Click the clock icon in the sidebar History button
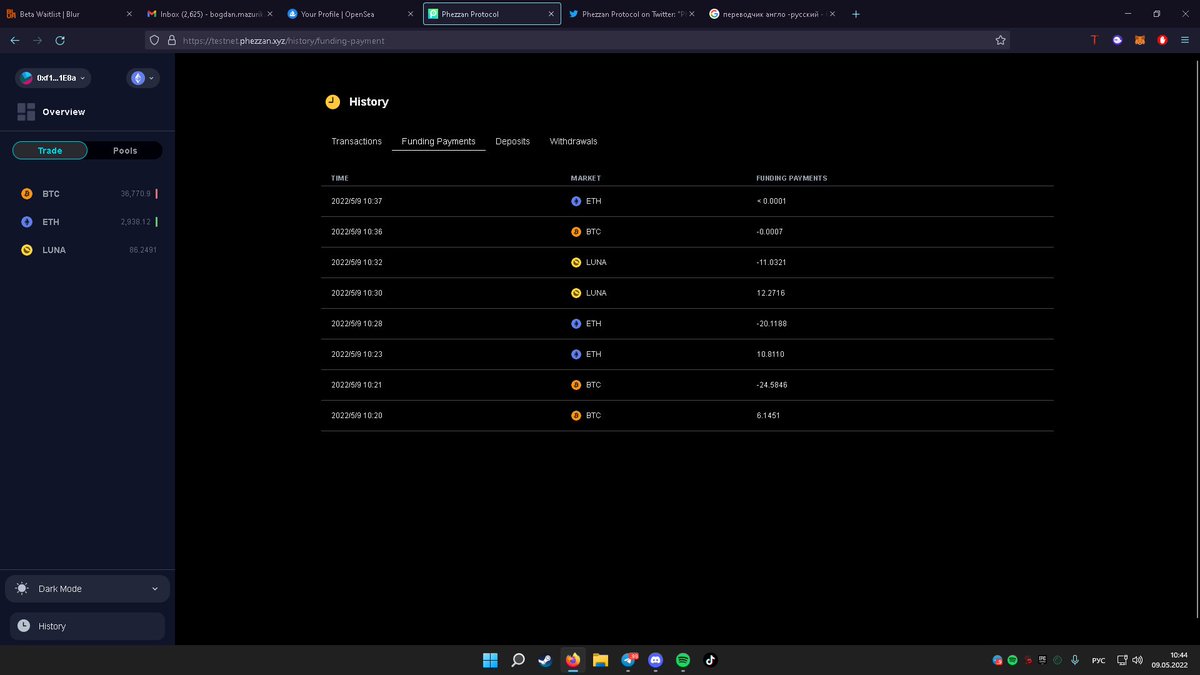Viewport: 1200px width, 675px height. point(24,626)
